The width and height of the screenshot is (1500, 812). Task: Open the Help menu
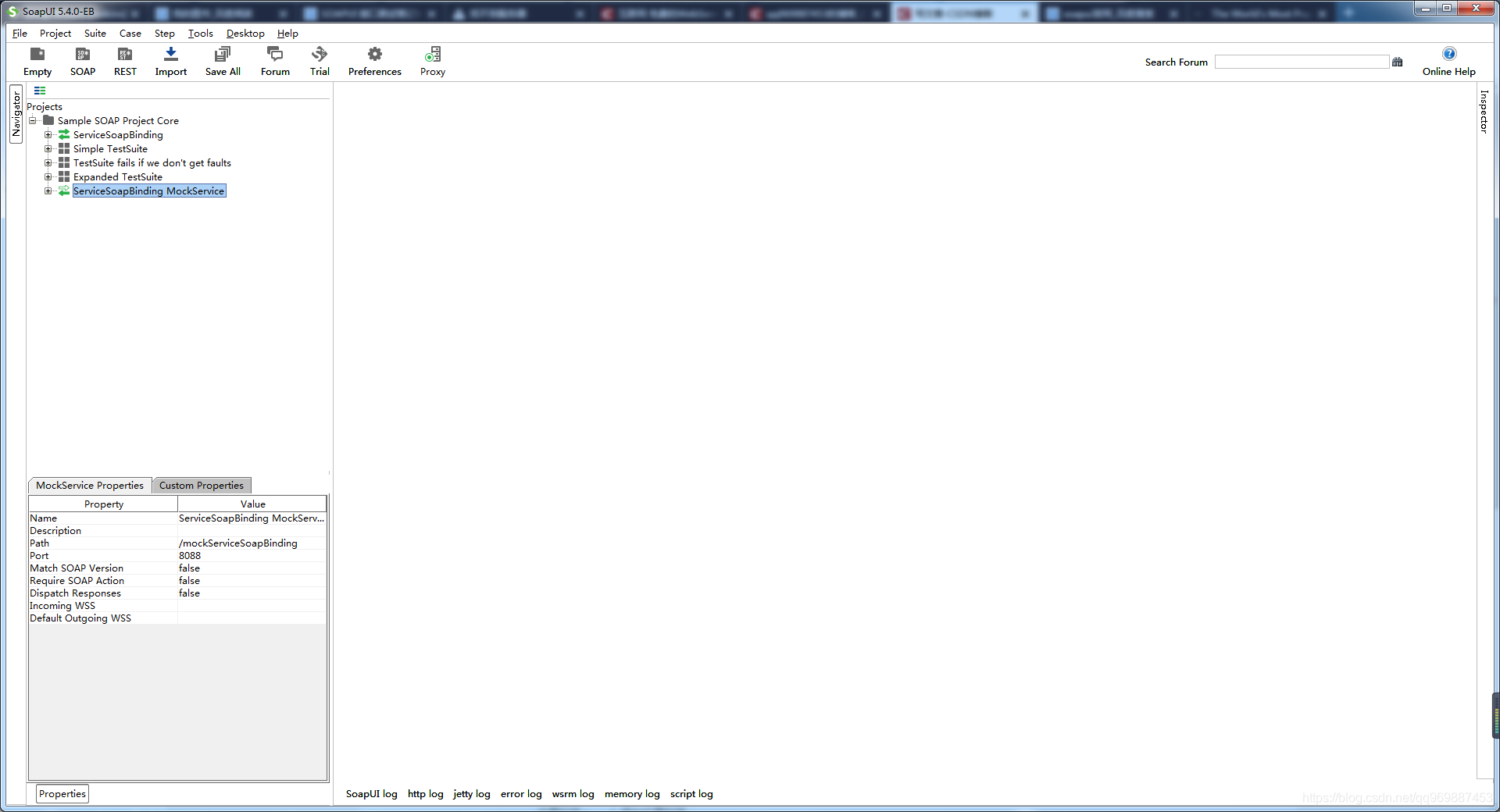(x=287, y=33)
